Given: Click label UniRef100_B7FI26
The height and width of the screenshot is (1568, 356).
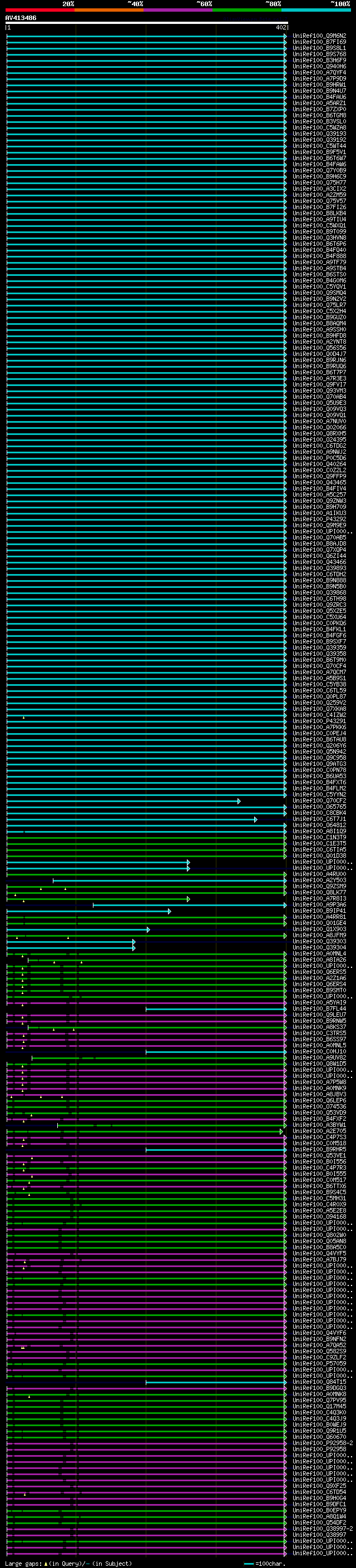Looking at the screenshot, I should pyautogui.click(x=319, y=207).
